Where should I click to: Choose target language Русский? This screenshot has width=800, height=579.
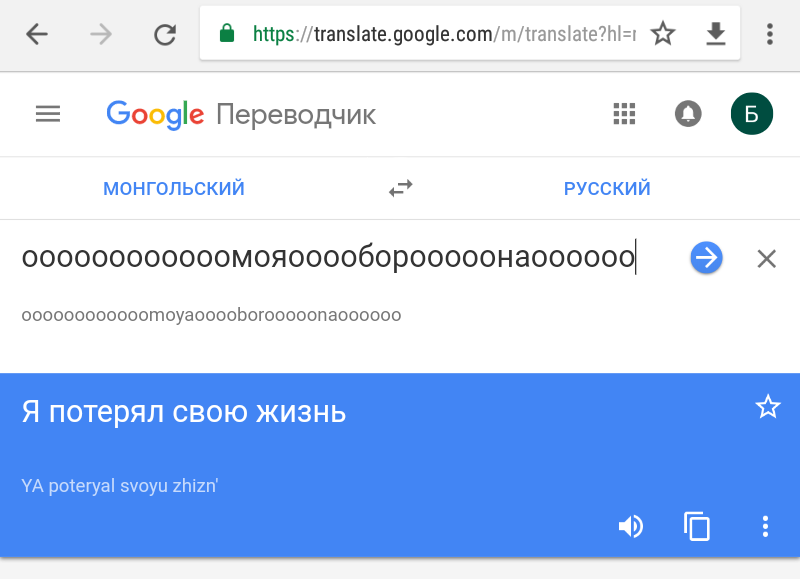pos(607,188)
